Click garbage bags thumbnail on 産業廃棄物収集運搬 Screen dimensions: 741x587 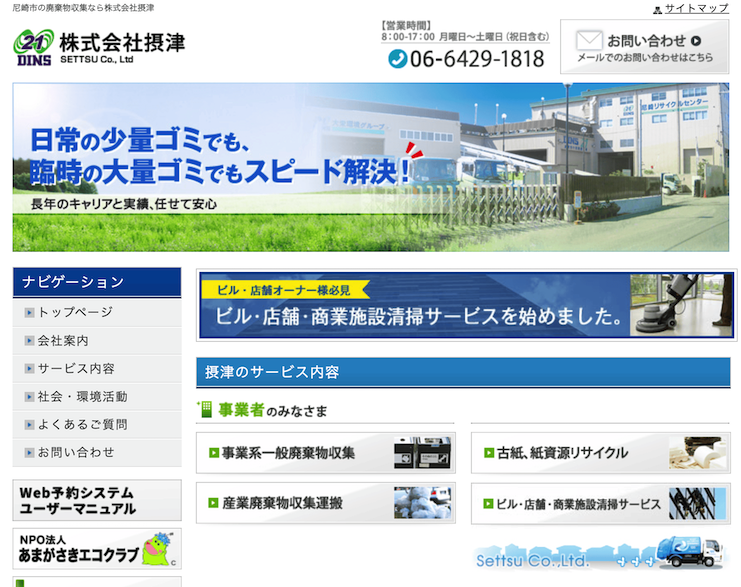pyautogui.click(x=422, y=503)
